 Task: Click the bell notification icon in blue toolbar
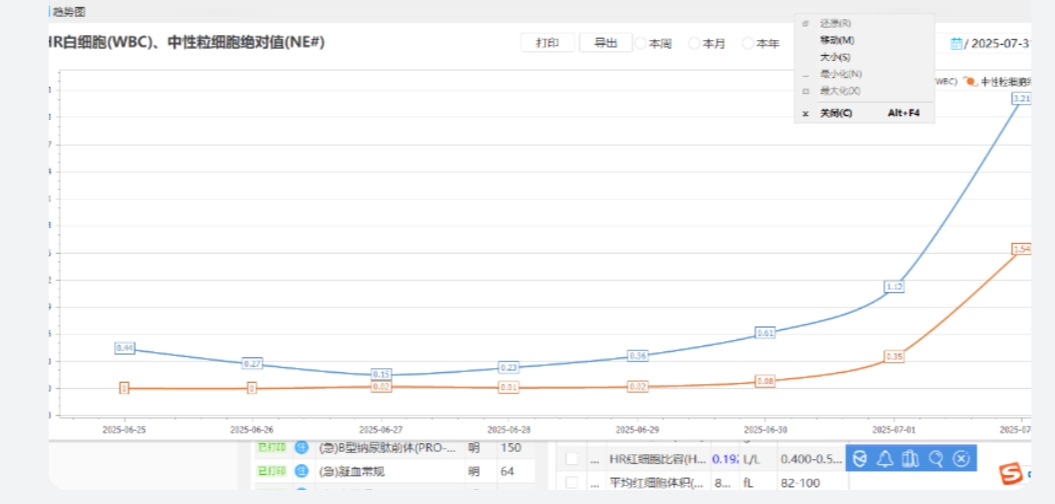885,459
